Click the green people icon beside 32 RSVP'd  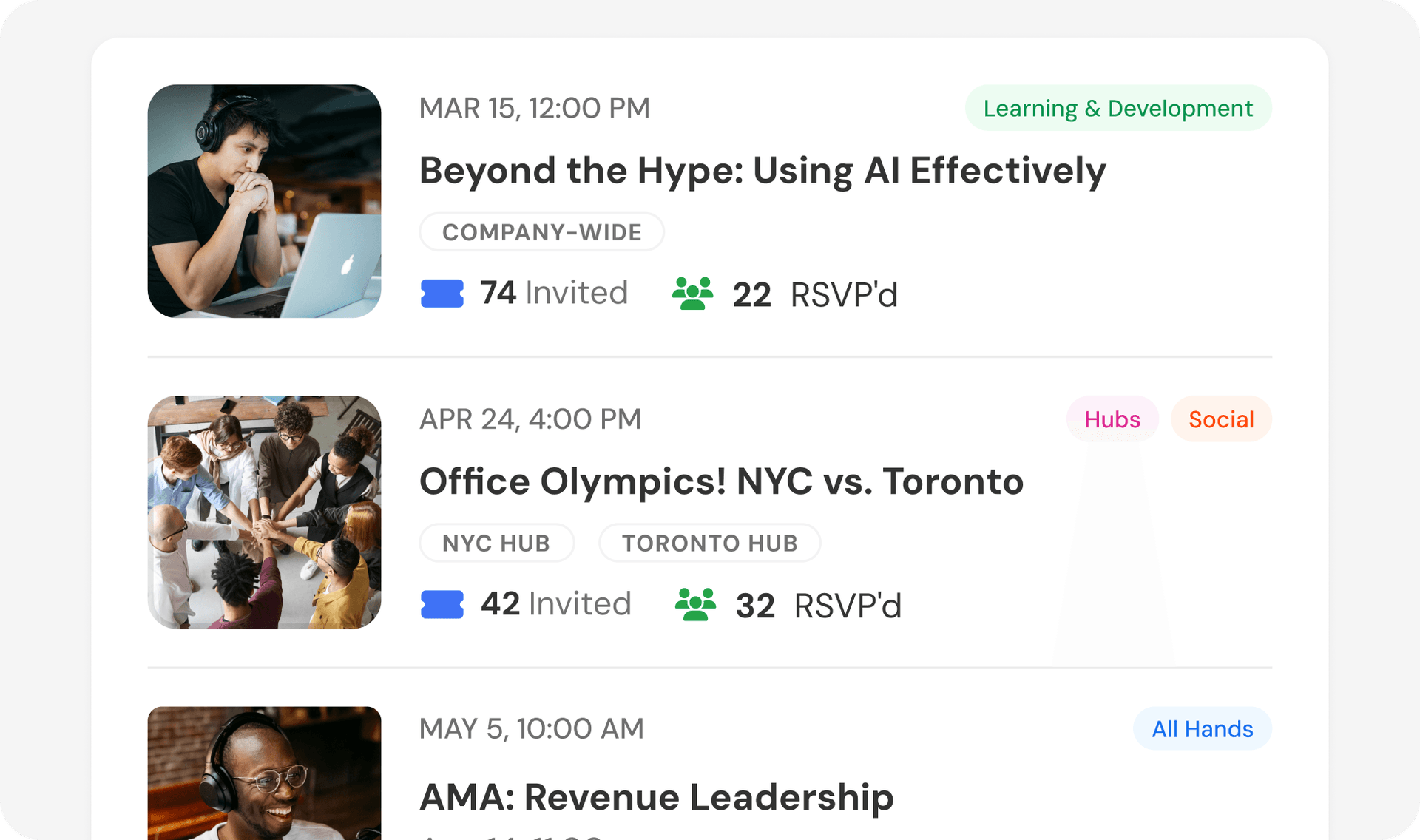(x=696, y=604)
